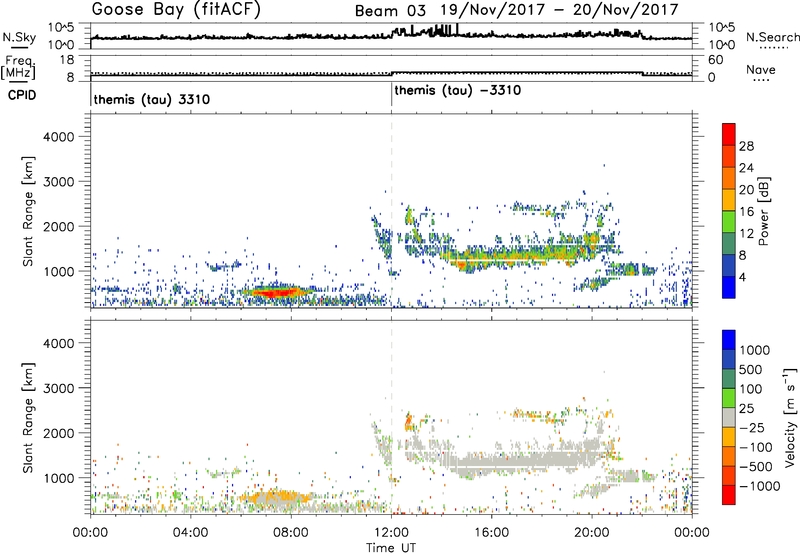This screenshot has width=800, height=554.
Task: Click the '60' tick on the Nave axis
Action: coord(715,60)
